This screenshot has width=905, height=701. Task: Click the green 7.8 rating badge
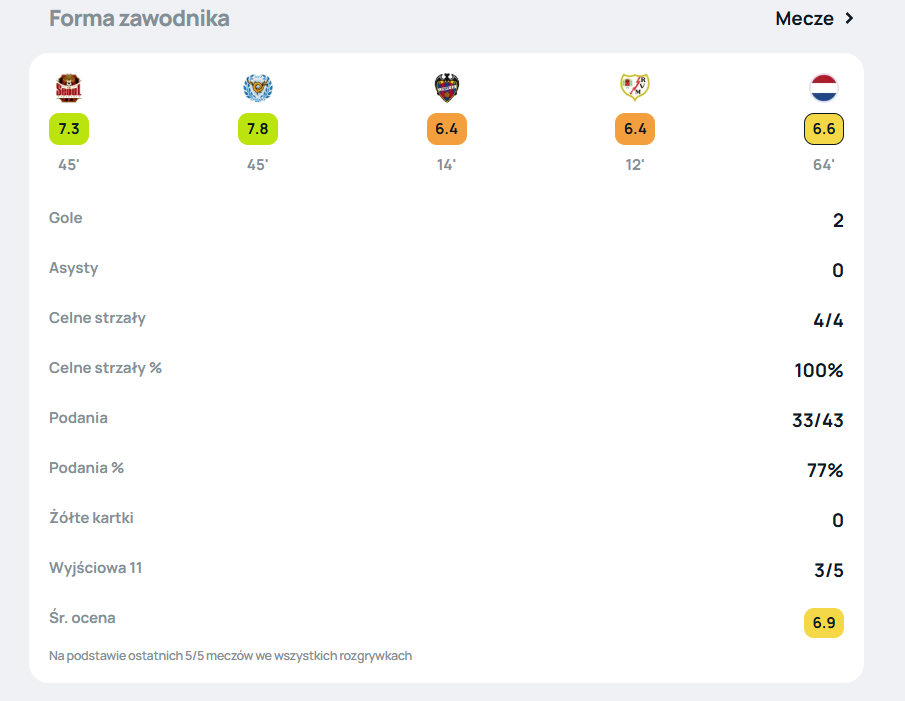pyautogui.click(x=257, y=129)
